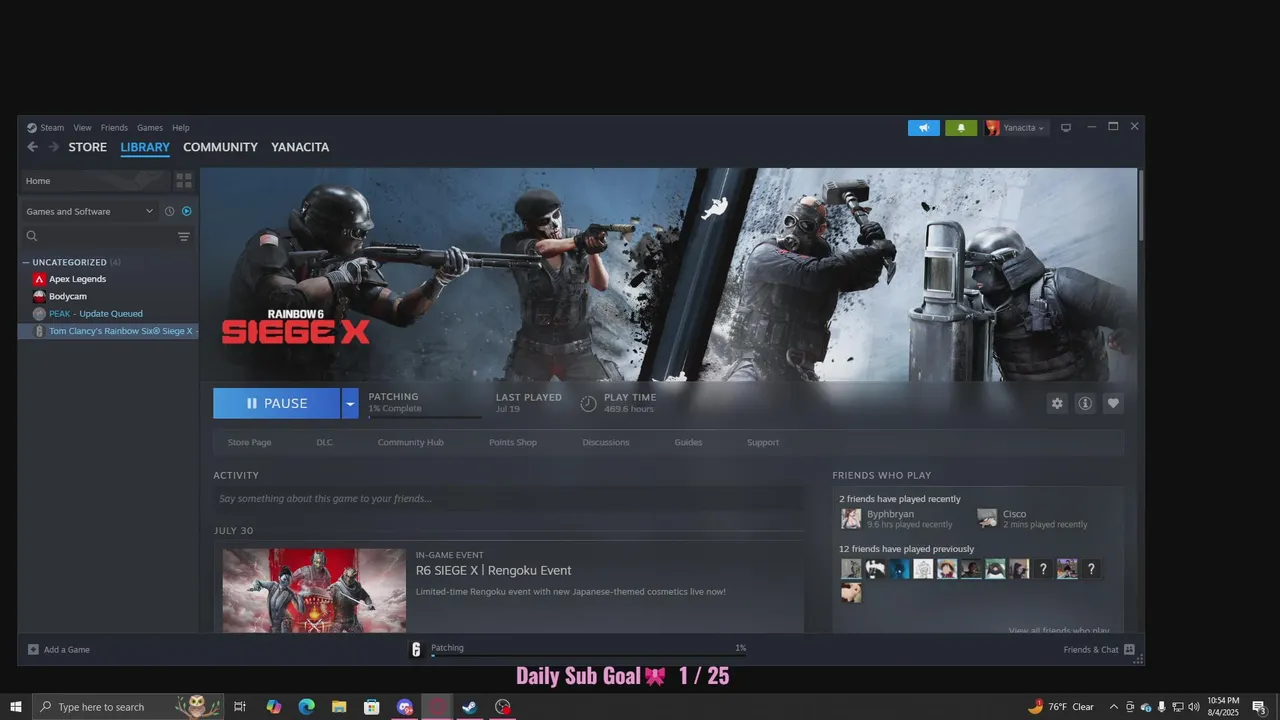
Task: Open the Guides link
Action: [688, 442]
